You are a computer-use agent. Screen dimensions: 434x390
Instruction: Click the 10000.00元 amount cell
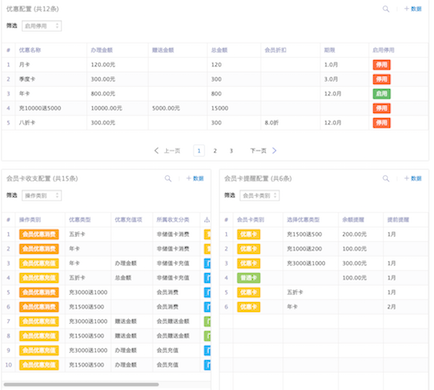106,108
